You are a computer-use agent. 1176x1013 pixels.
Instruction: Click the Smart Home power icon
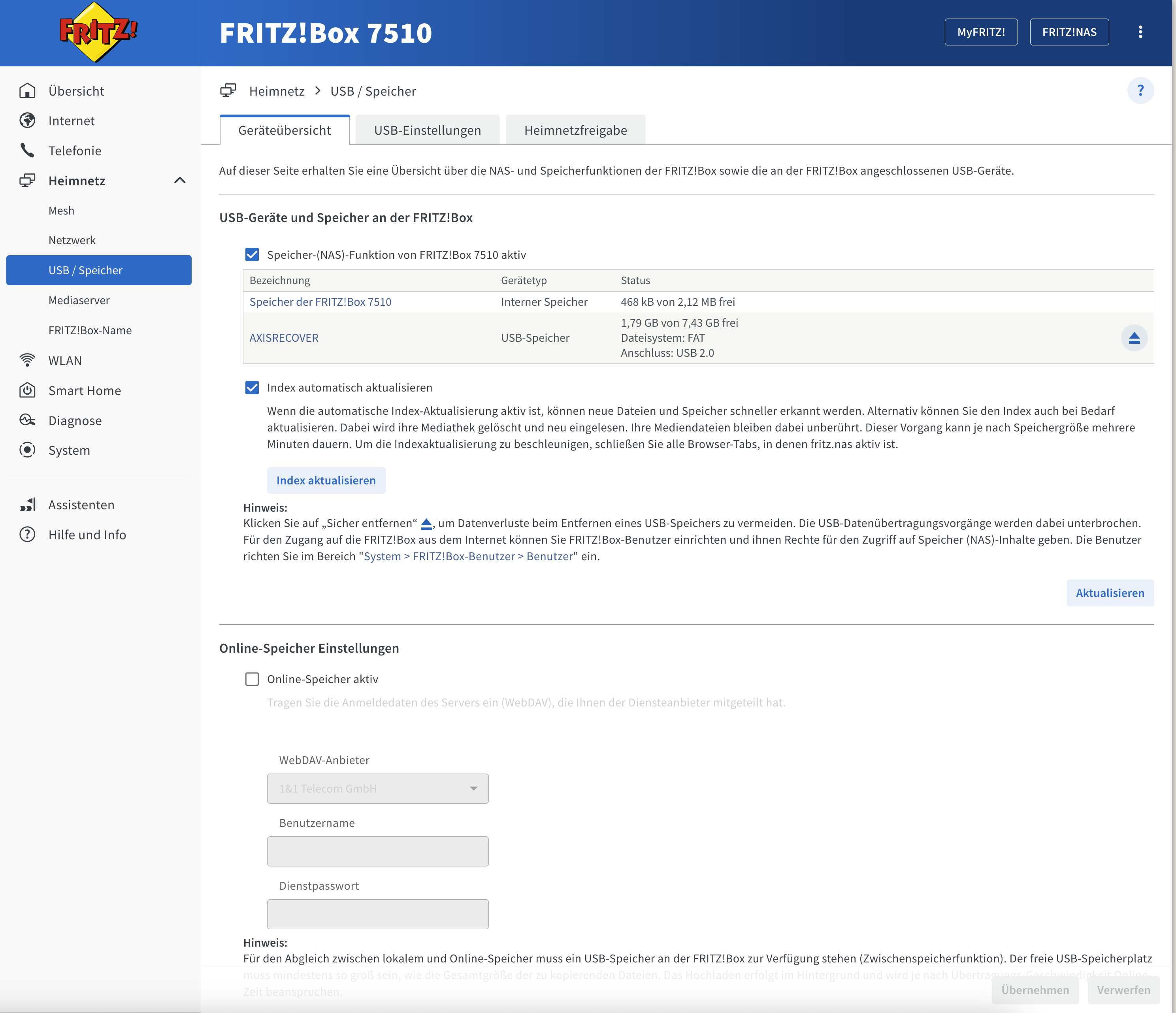point(27,390)
